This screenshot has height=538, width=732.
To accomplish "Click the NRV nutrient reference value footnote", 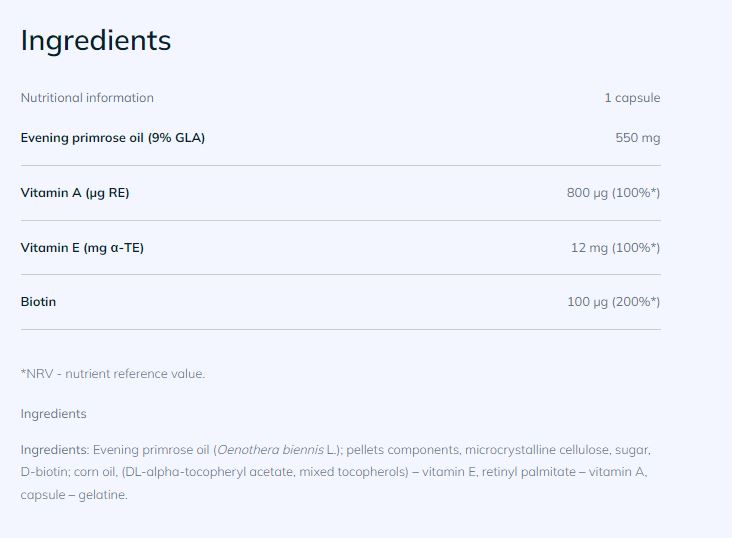I will point(113,374).
